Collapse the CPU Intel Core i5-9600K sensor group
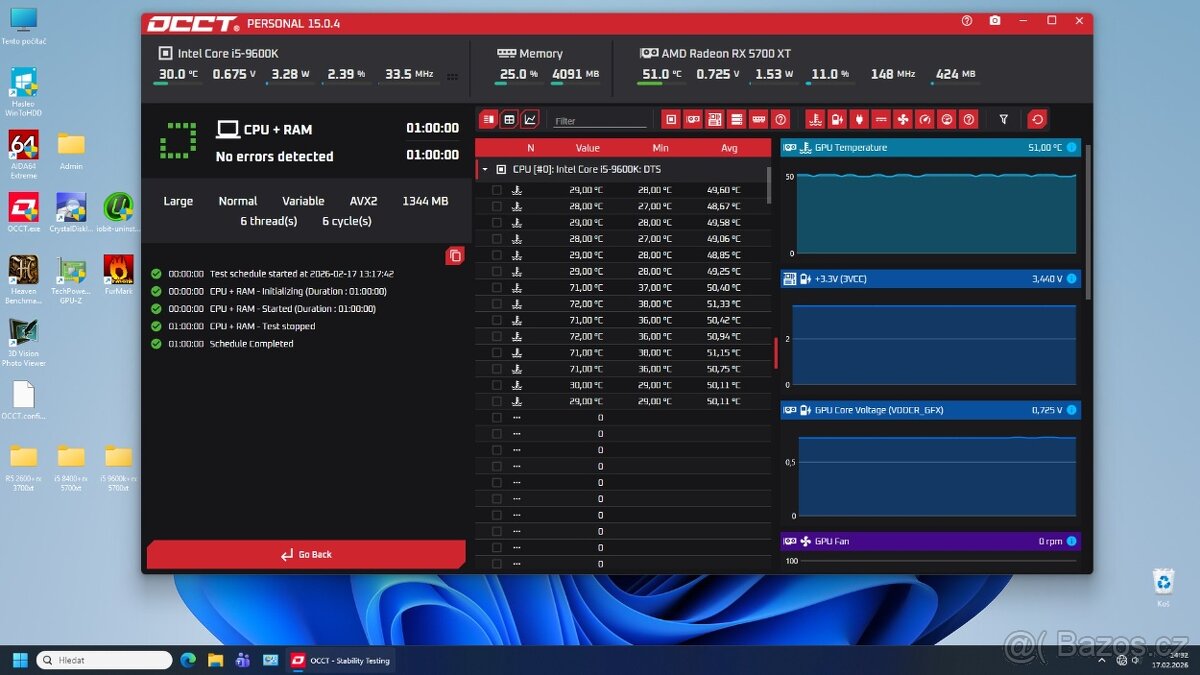This screenshot has width=1200, height=675. point(485,168)
